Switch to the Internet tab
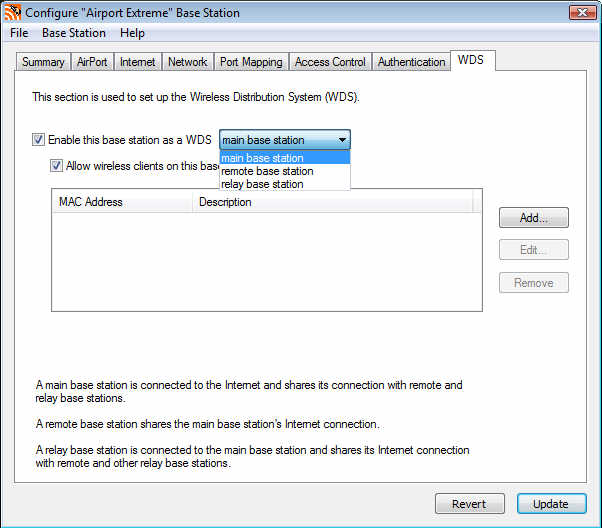The image size is (602, 528). (x=137, y=62)
